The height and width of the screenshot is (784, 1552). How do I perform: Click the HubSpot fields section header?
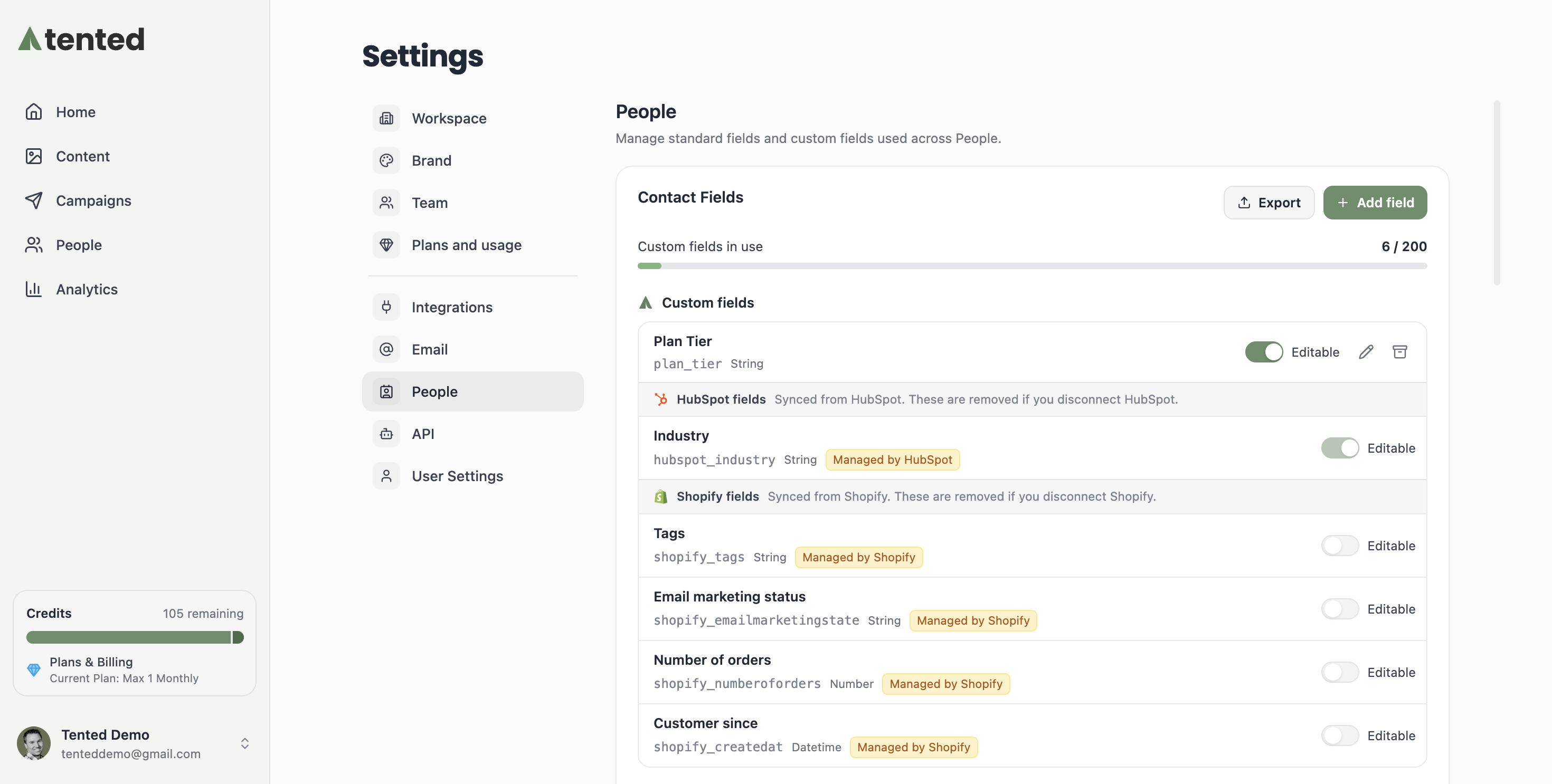pyautogui.click(x=1032, y=399)
